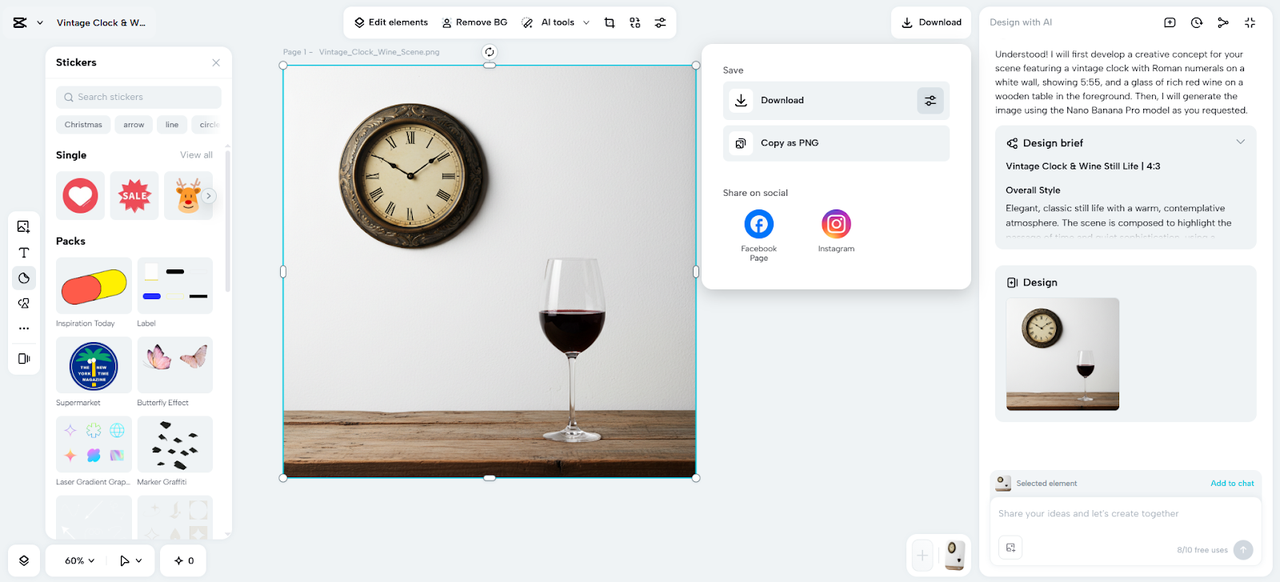Image resolution: width=1280 pixels, height=582 pixels.
Task: Open the layers button at bottom left
Action: (x=24, y=561)
